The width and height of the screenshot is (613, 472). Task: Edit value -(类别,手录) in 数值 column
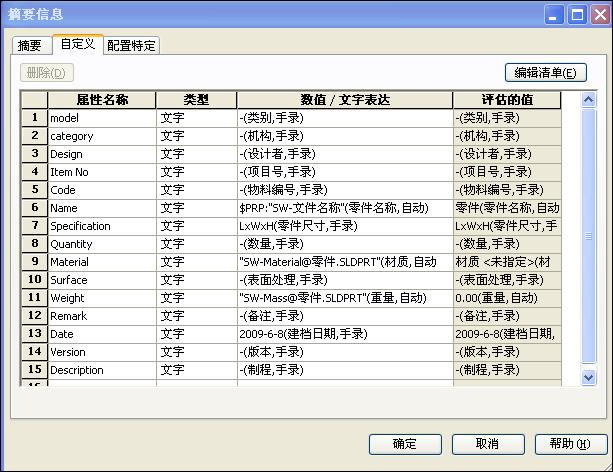pyautogui.click(x=345, y=118)
